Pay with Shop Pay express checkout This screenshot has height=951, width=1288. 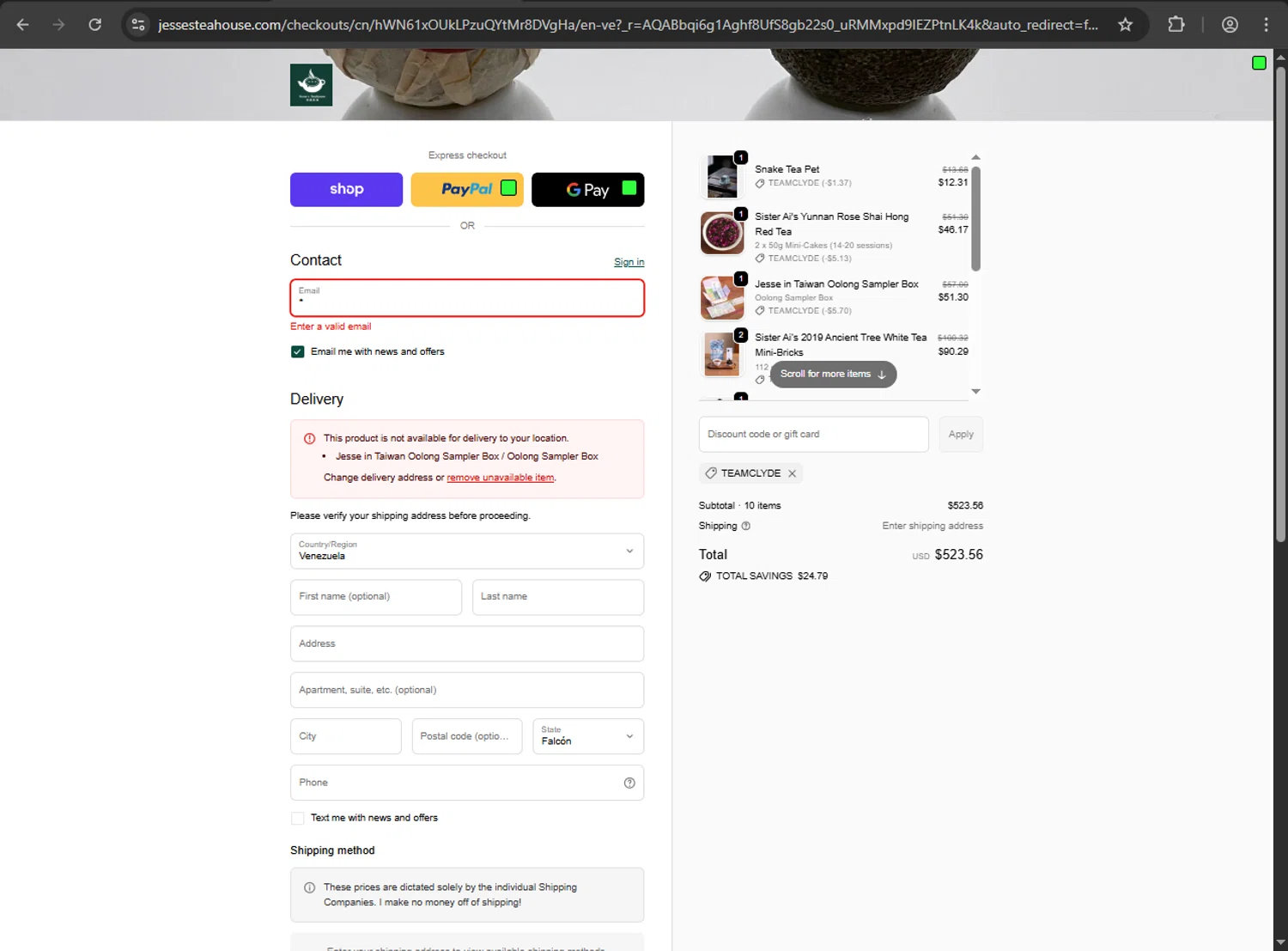(x=346, y=189)
